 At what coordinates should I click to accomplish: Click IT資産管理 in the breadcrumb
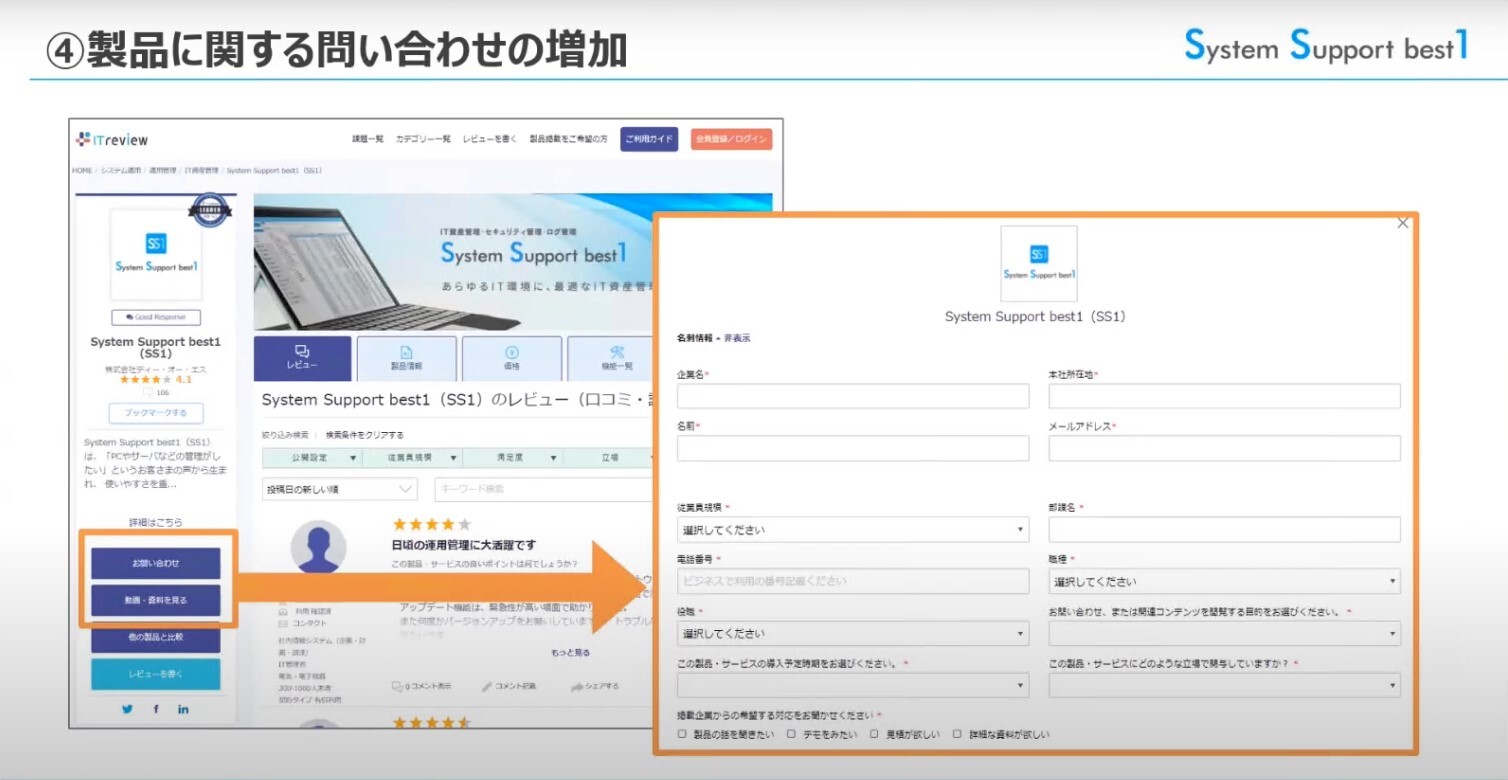point(201,171)
